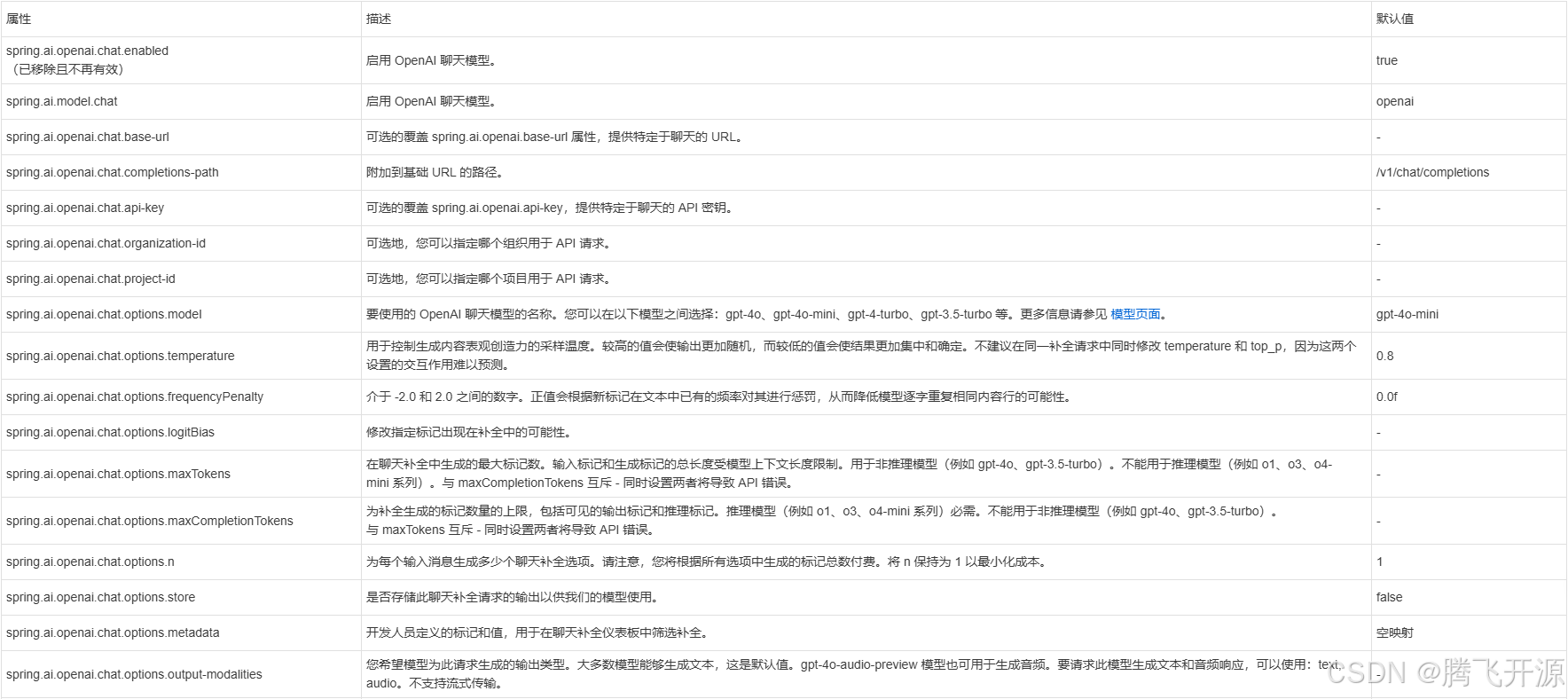Screen dimensions: 1568x699
Task: Click the default value 空映射
Action: [1395, 632]
